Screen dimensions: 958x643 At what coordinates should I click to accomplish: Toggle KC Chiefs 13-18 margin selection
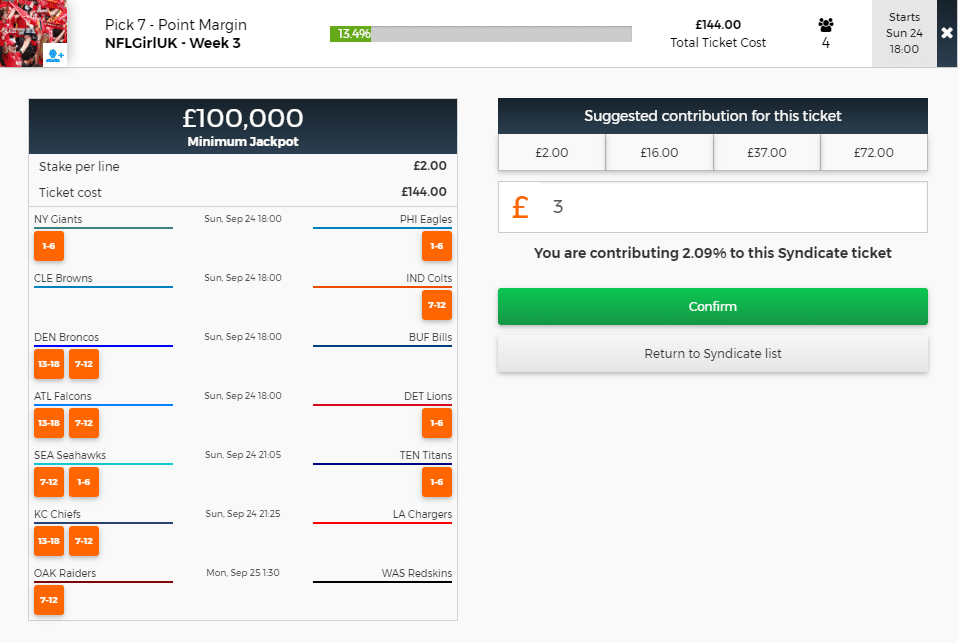pos(49,541)
